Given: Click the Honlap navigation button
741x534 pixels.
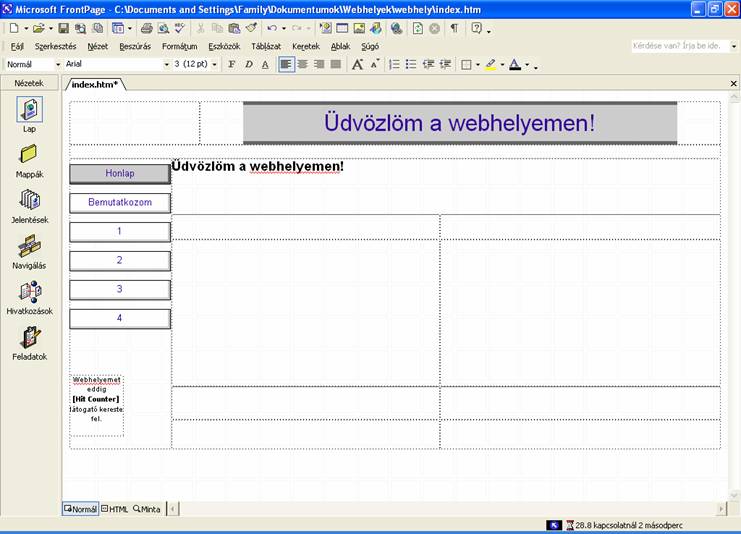Looking at the screenshot, I should click(120, 174).
